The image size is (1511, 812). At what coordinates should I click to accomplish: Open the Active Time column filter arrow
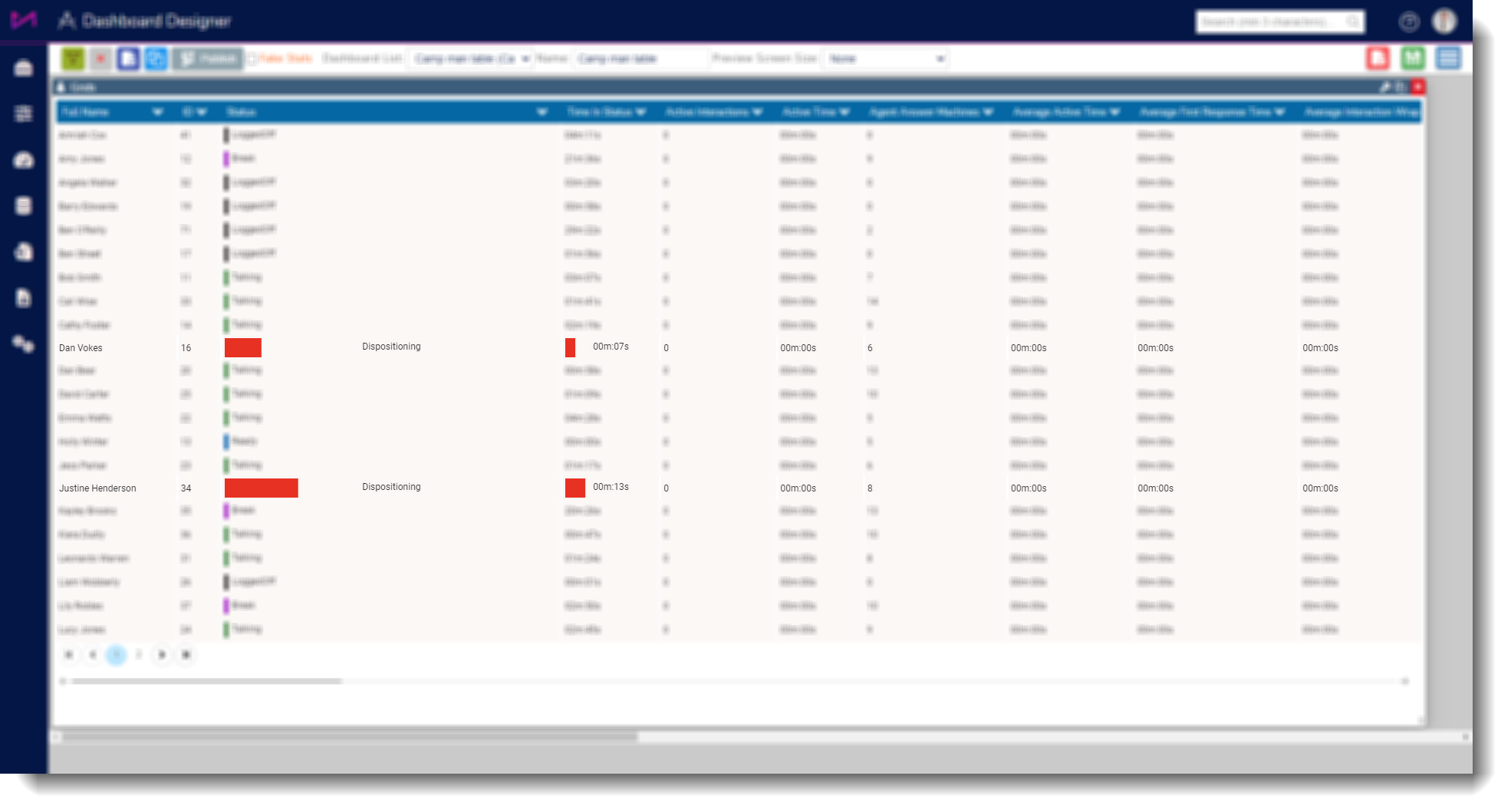coord(844,112)
